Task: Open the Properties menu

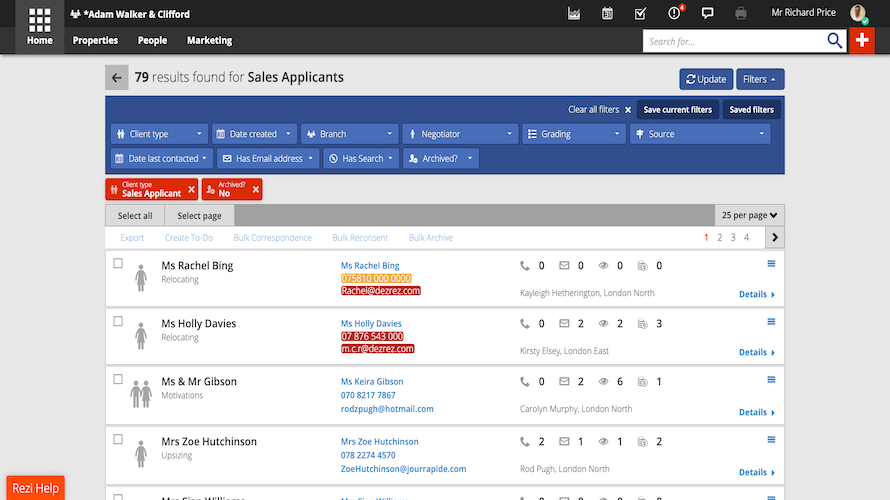Action: pyautogui.click(x=95, y=40)
